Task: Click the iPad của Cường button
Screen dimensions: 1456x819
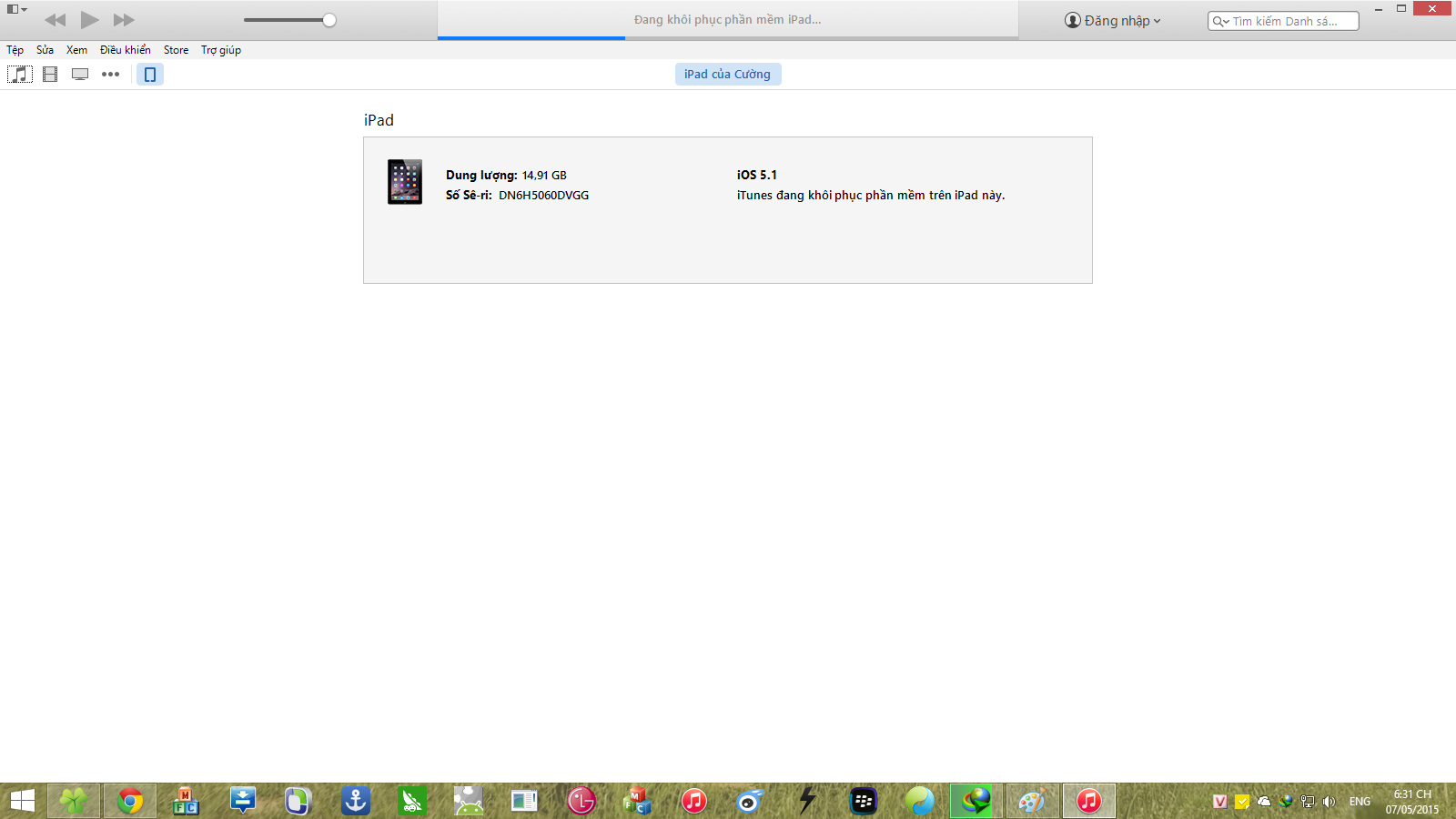Action: click(728, 75)
